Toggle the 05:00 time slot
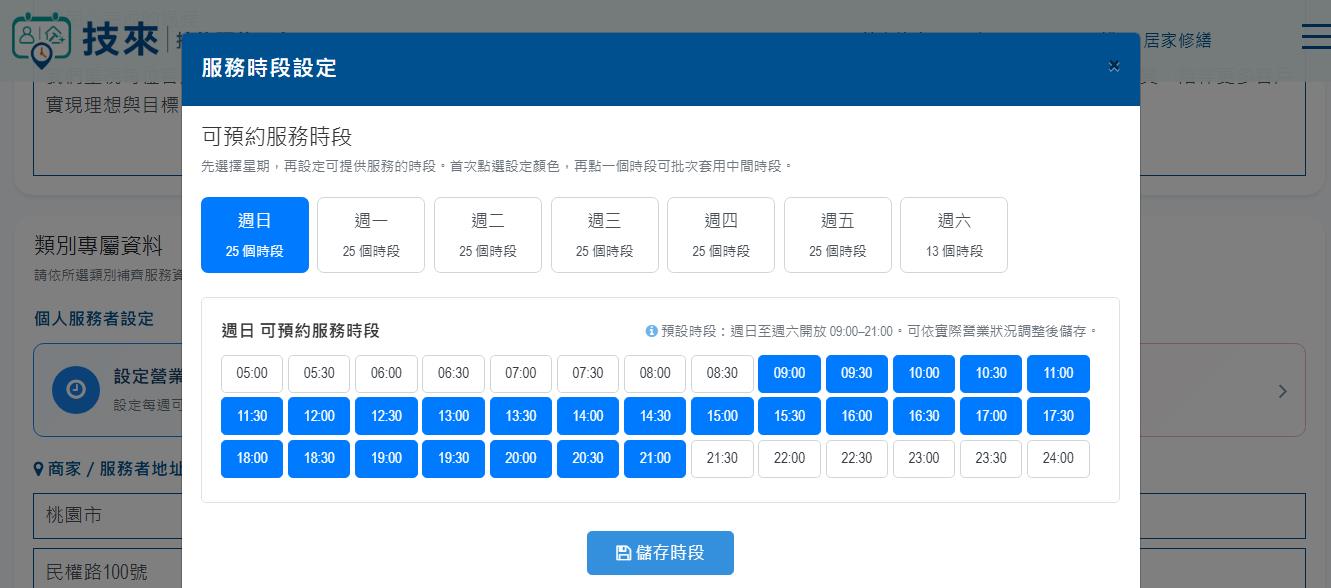The image size is (1331, 588). pos(252,373)
